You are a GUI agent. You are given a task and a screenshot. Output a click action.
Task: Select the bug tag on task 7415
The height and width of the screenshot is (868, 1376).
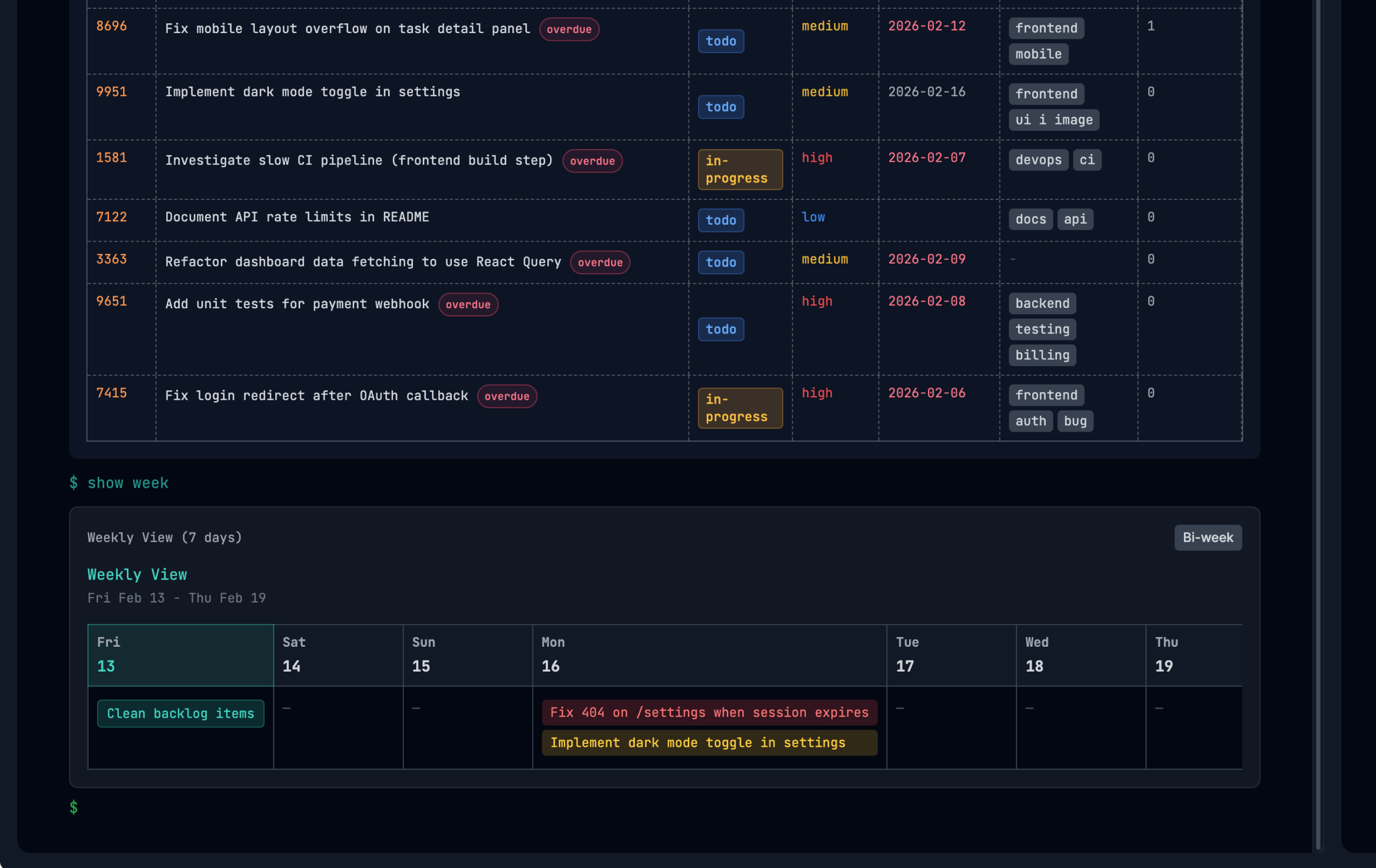click(x=1075, y=421)
